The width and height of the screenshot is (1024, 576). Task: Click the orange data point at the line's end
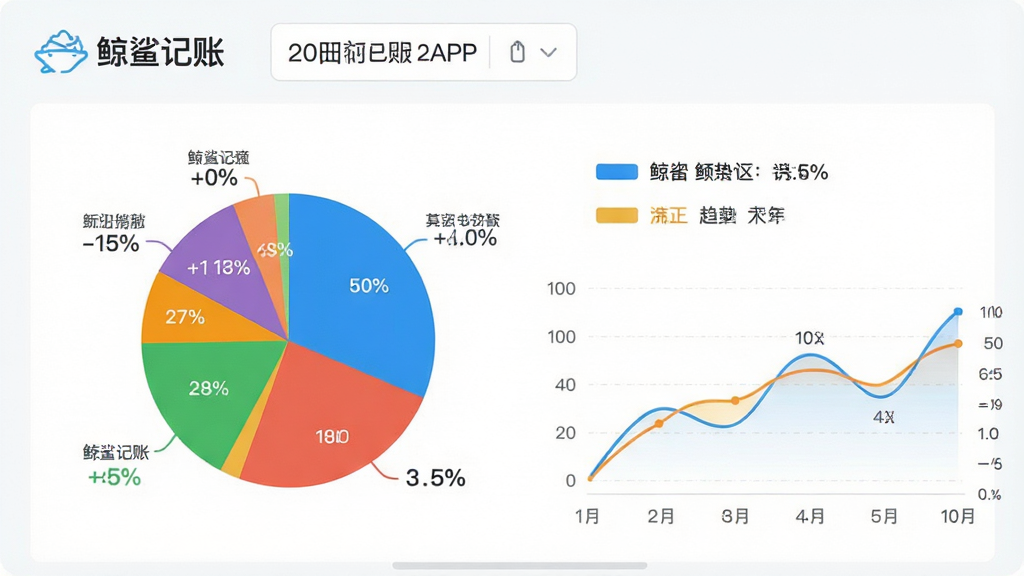click(x=958, y=344)
